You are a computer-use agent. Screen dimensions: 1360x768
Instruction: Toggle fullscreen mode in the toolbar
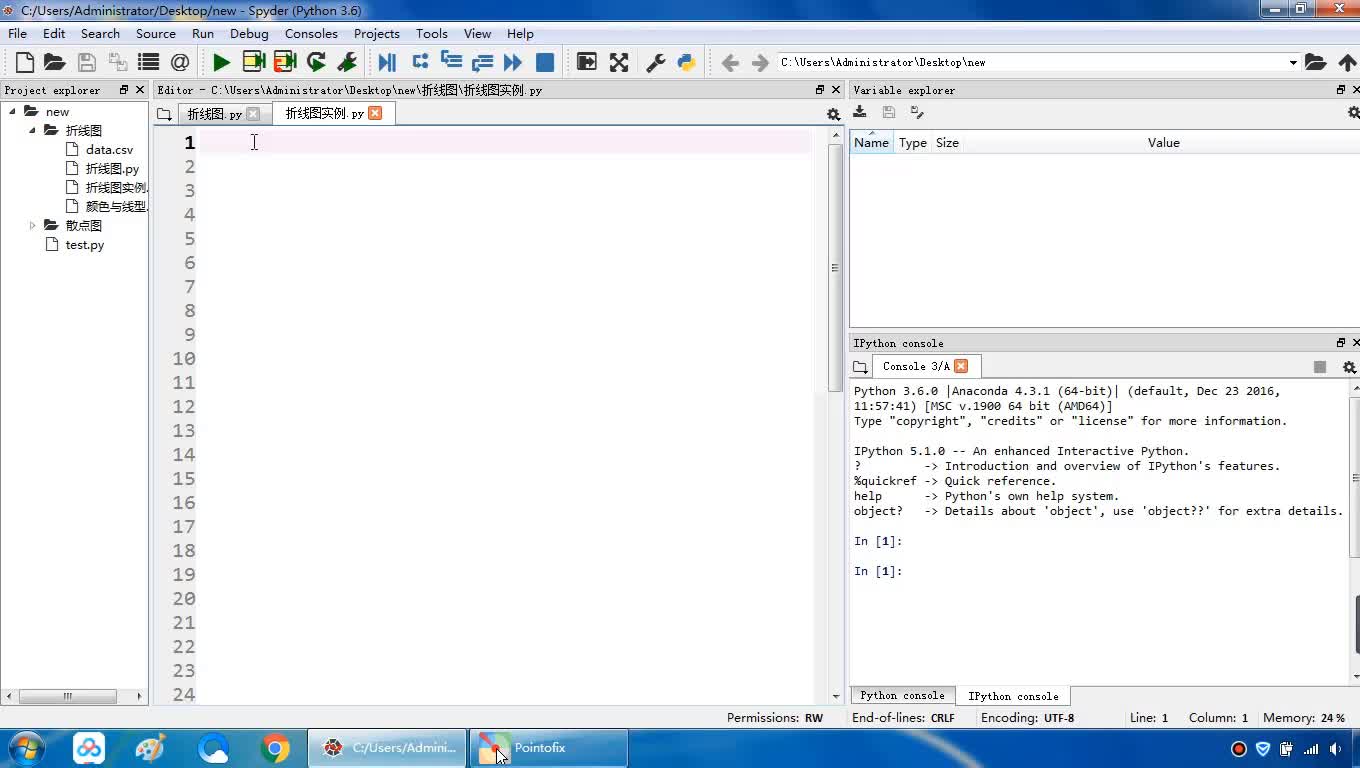click(619, 62)
